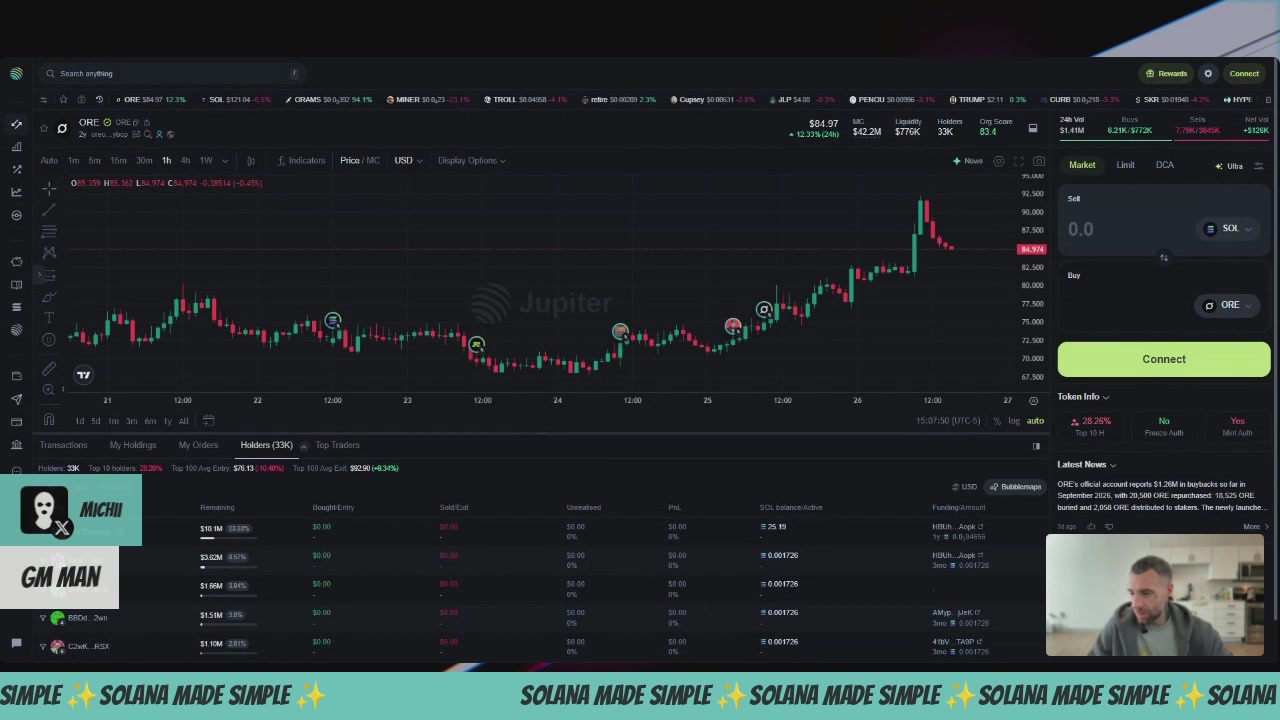Switch to the DCA tab
Viewport: 1280px width, 720px height.
(x=1165, y=165)
